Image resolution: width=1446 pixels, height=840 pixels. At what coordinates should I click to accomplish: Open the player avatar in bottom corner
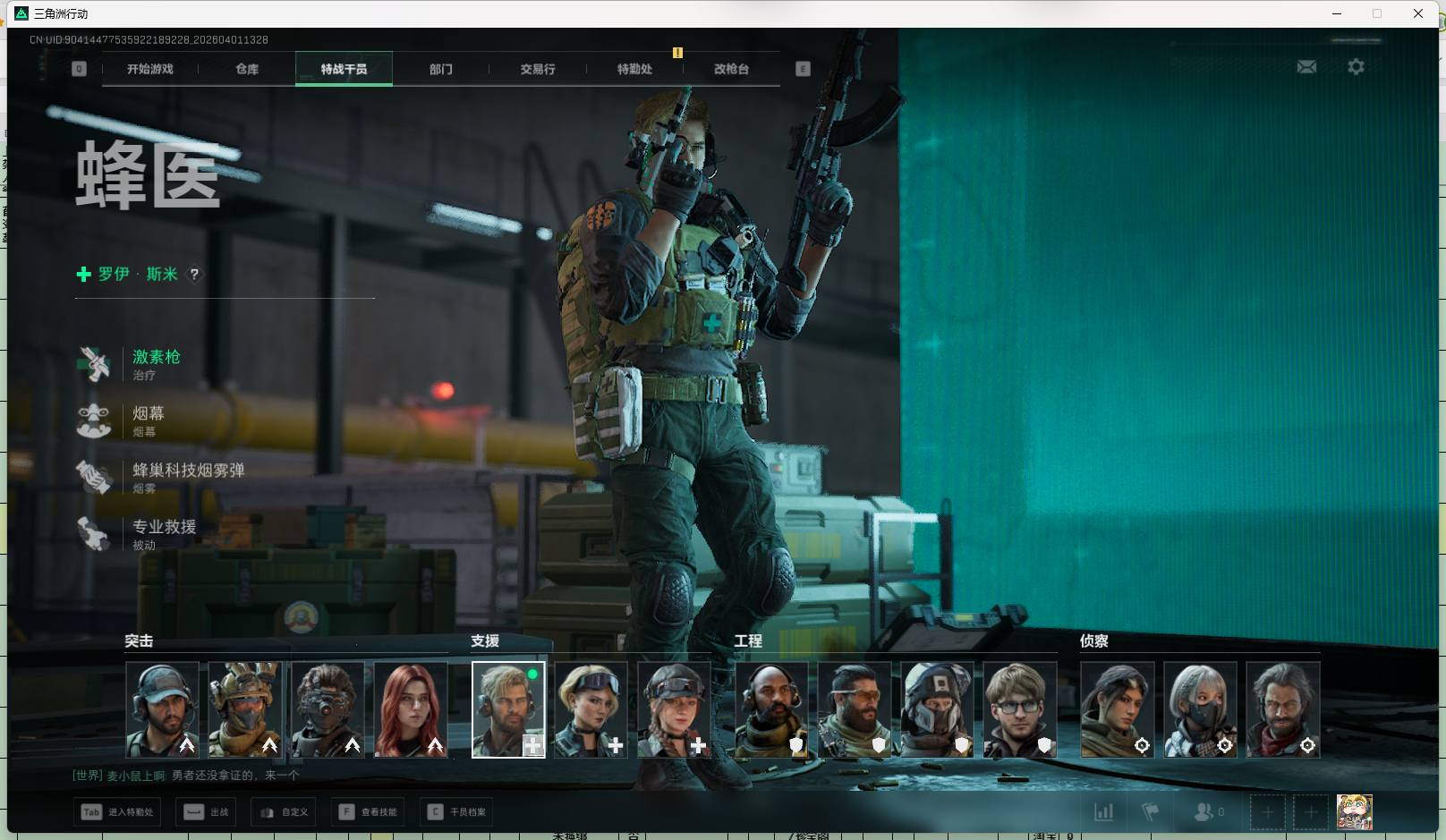(1355, 812)
